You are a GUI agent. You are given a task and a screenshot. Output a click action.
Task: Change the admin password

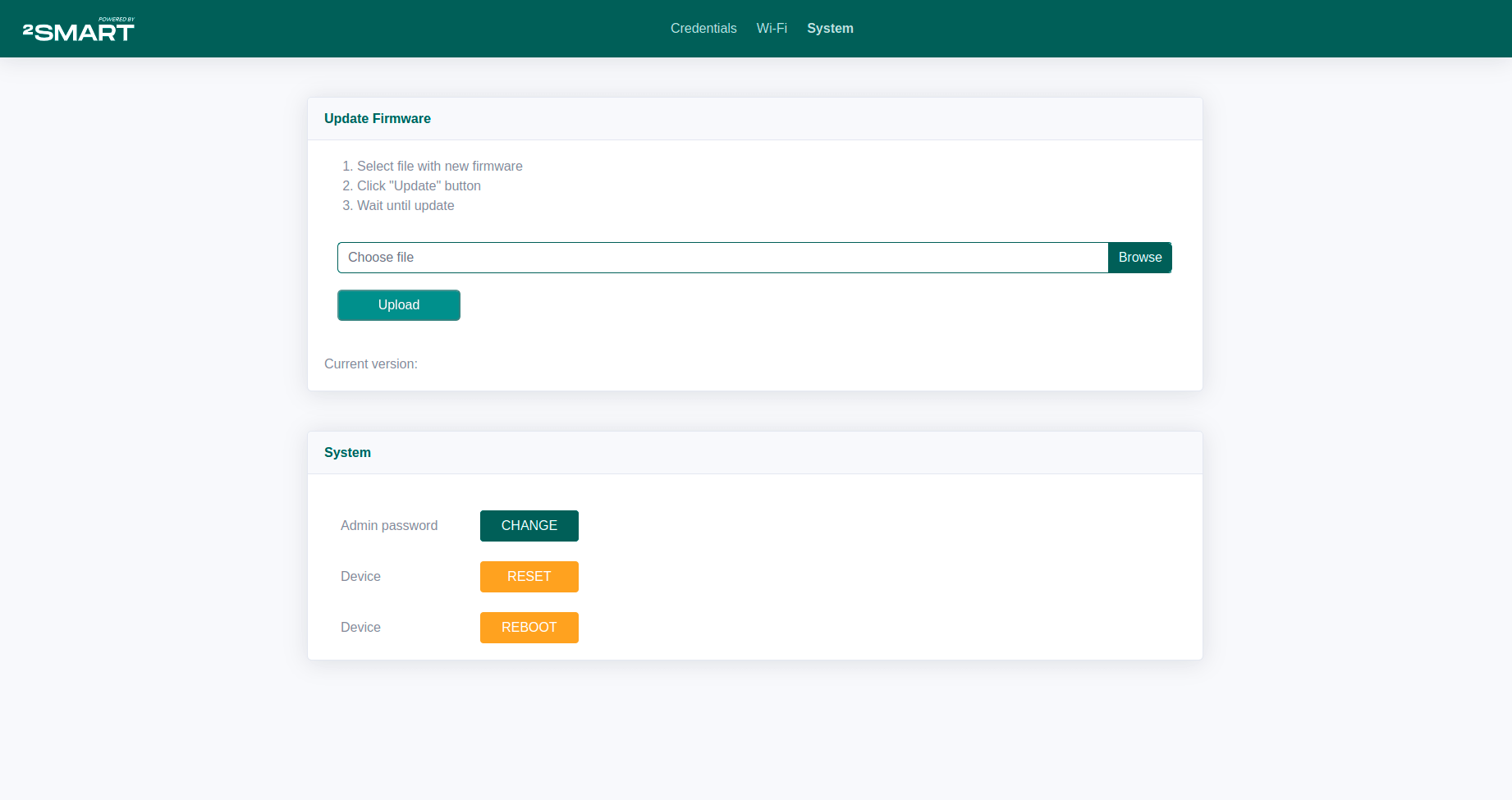pyautogui.click(x=529, y=526)
